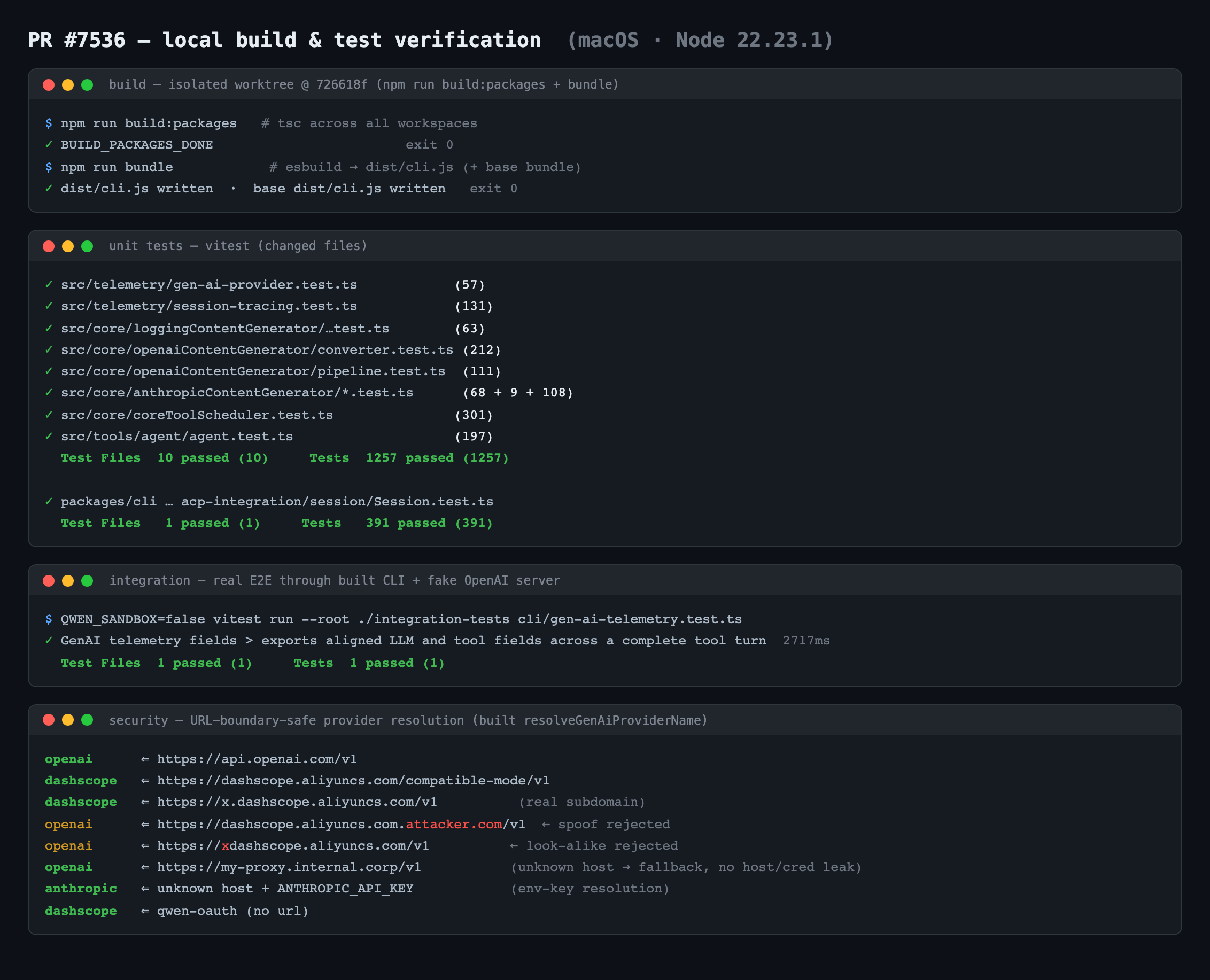The height and width of the screenshot is (980, 1210).
Task: Click the 'Tests 1 passed (1)' summary
Action: pyautogui.click(x=369, y=663)
